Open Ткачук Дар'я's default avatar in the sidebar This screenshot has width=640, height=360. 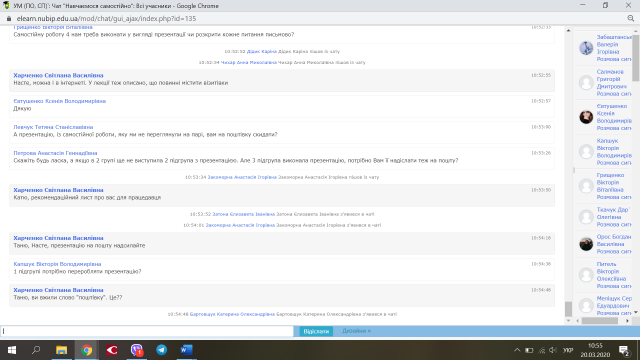(x=586, y=217)
